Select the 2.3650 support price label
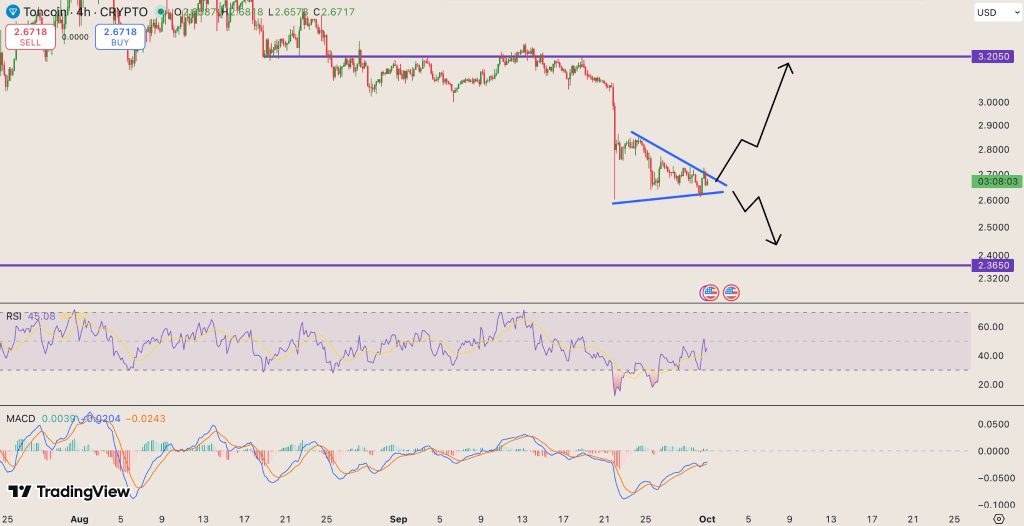Screen dimensions: 1024x526 pos(996,265)
